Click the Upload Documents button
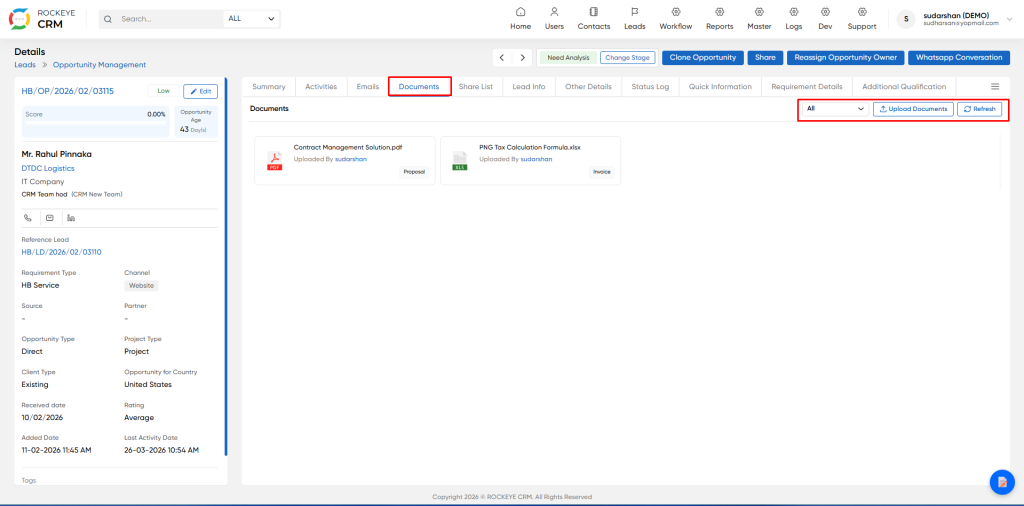The height and width of the screenshot is (506, 1024). point(913,109)
